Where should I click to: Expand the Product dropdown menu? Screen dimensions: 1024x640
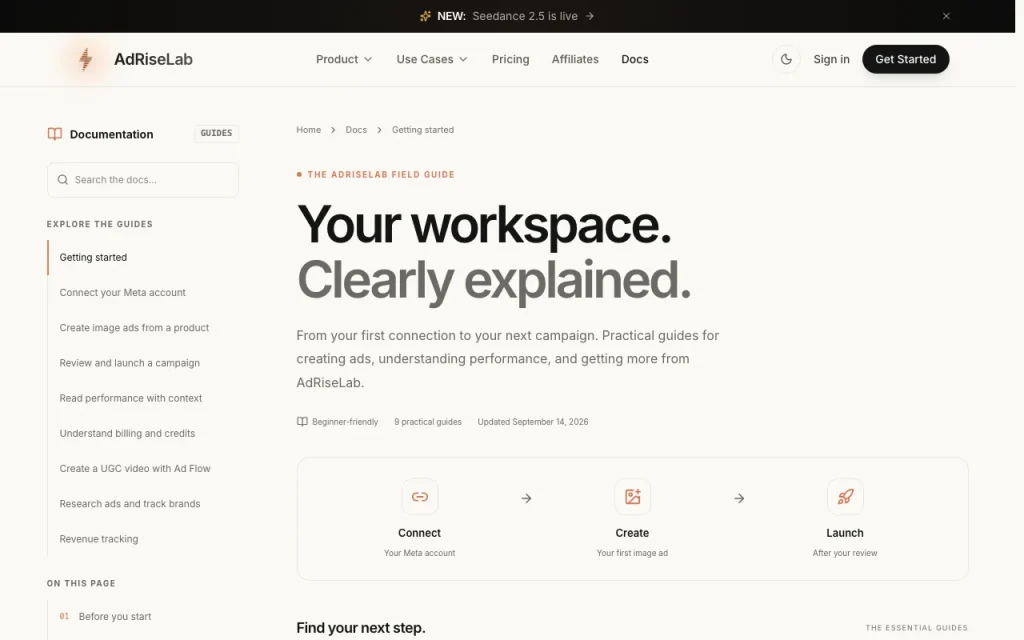344,59
